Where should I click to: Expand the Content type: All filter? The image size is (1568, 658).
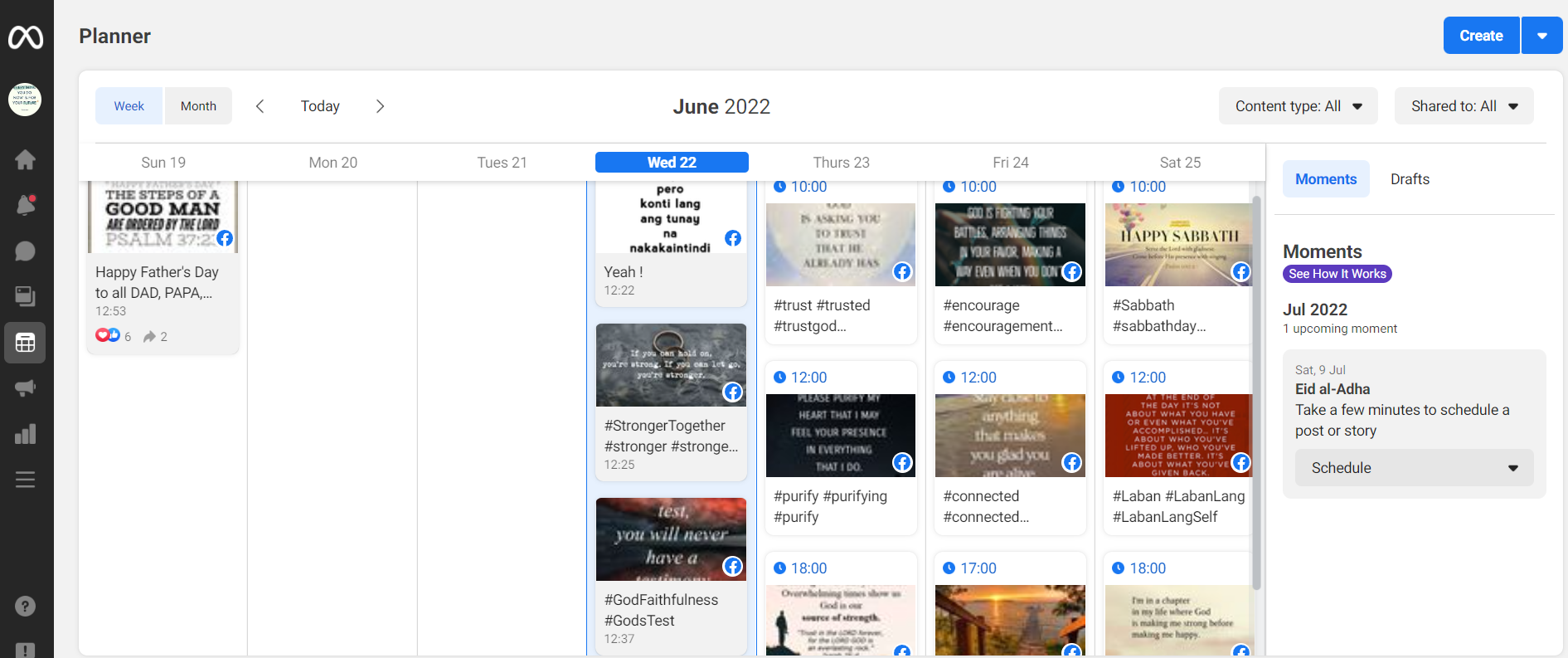point(1298,106)
